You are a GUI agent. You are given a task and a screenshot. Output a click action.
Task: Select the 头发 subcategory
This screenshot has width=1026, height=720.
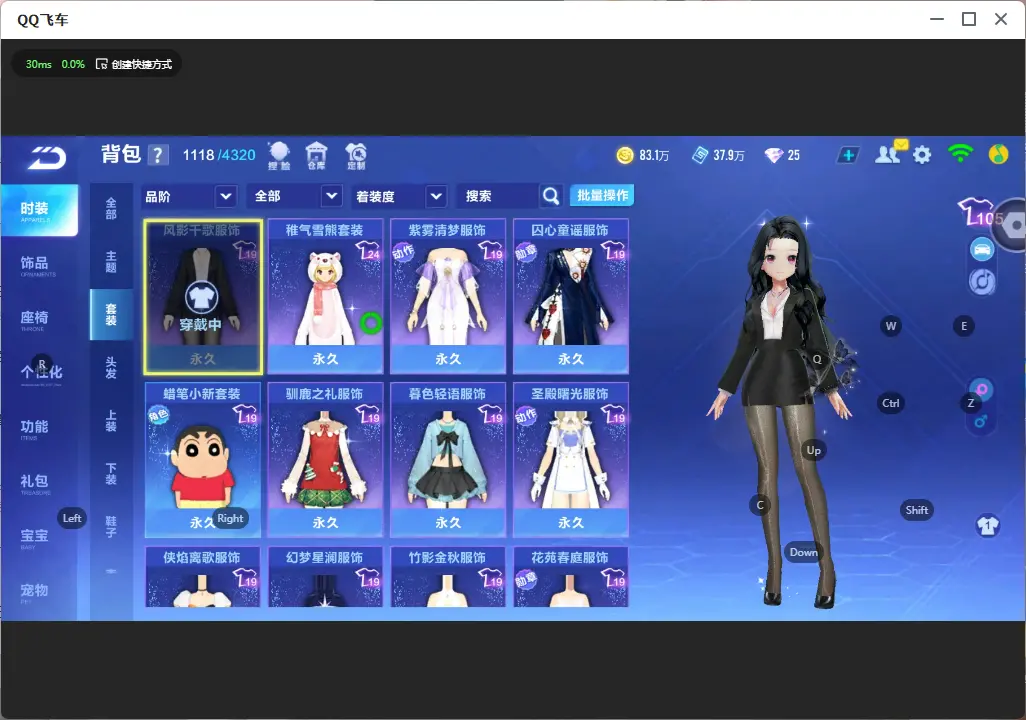click(111, 368)
